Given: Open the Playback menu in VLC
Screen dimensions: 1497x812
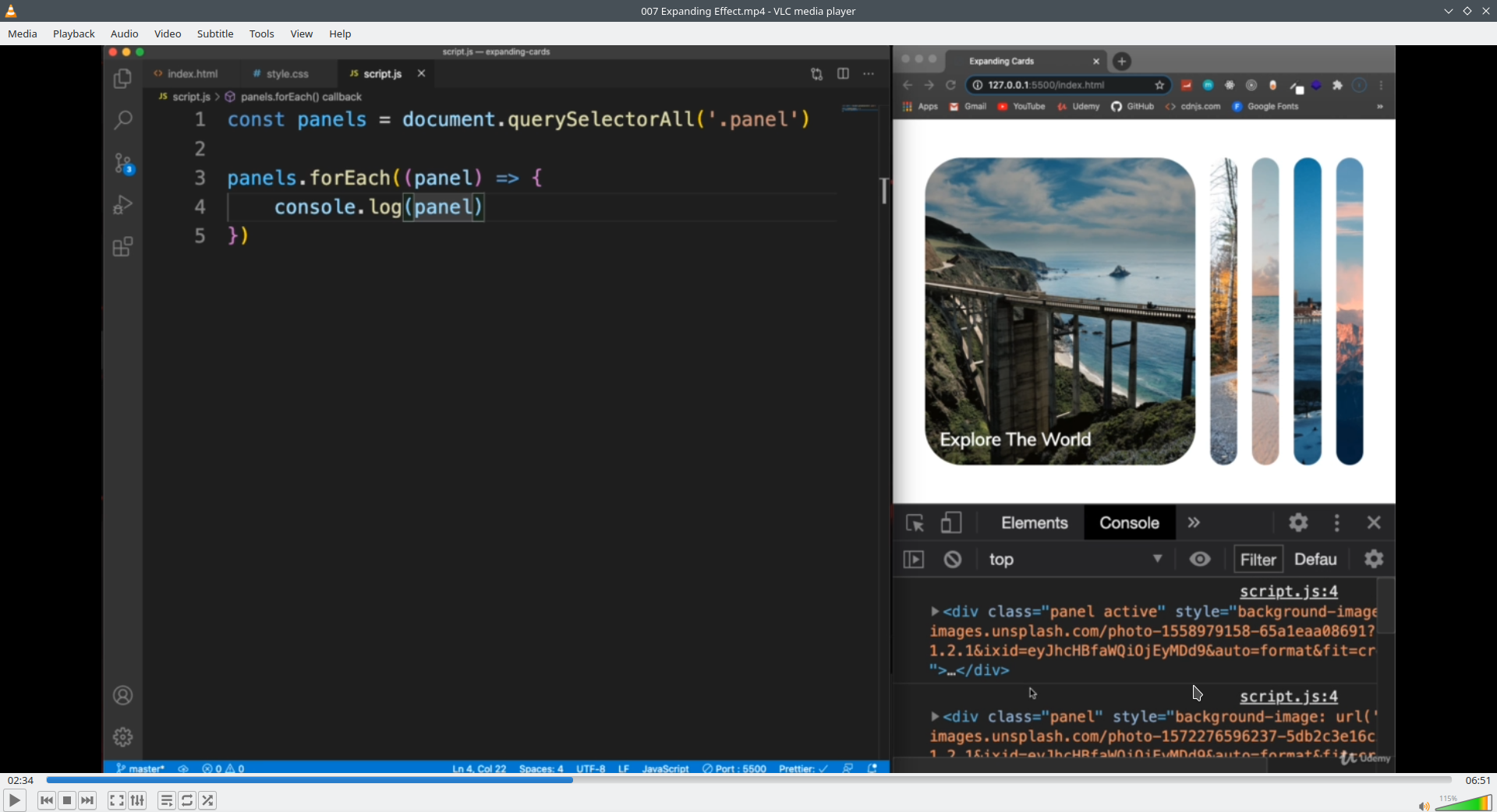Looking at the screenshot, I should (x=74, y=34).
